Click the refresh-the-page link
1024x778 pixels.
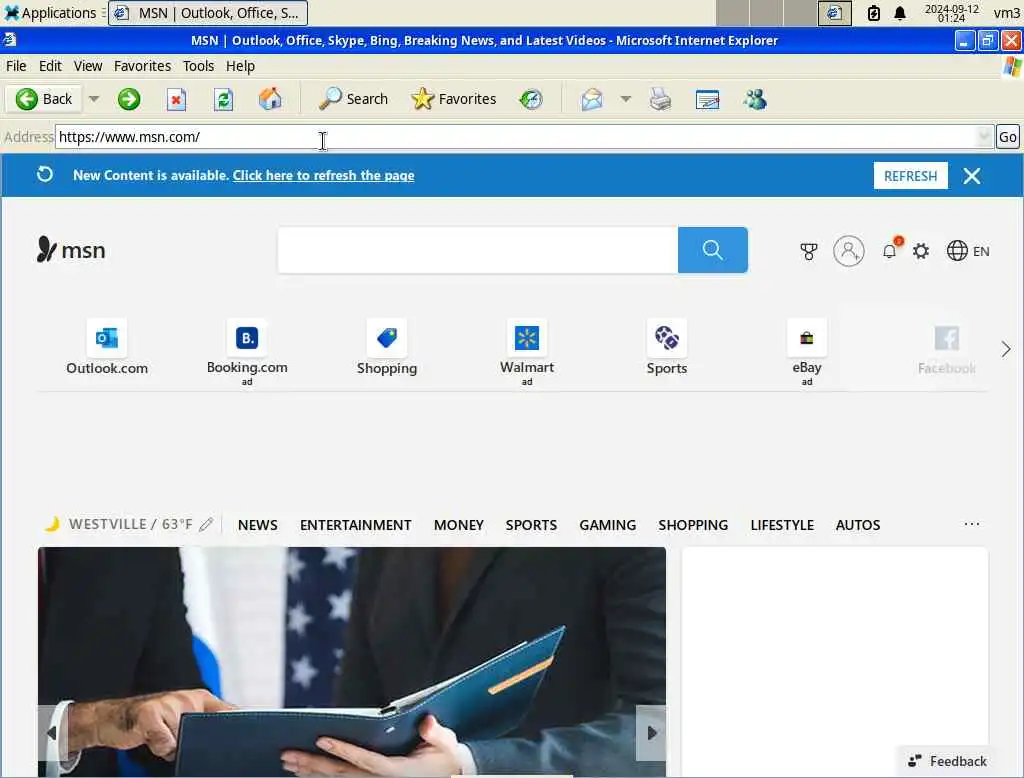point(323,176)
